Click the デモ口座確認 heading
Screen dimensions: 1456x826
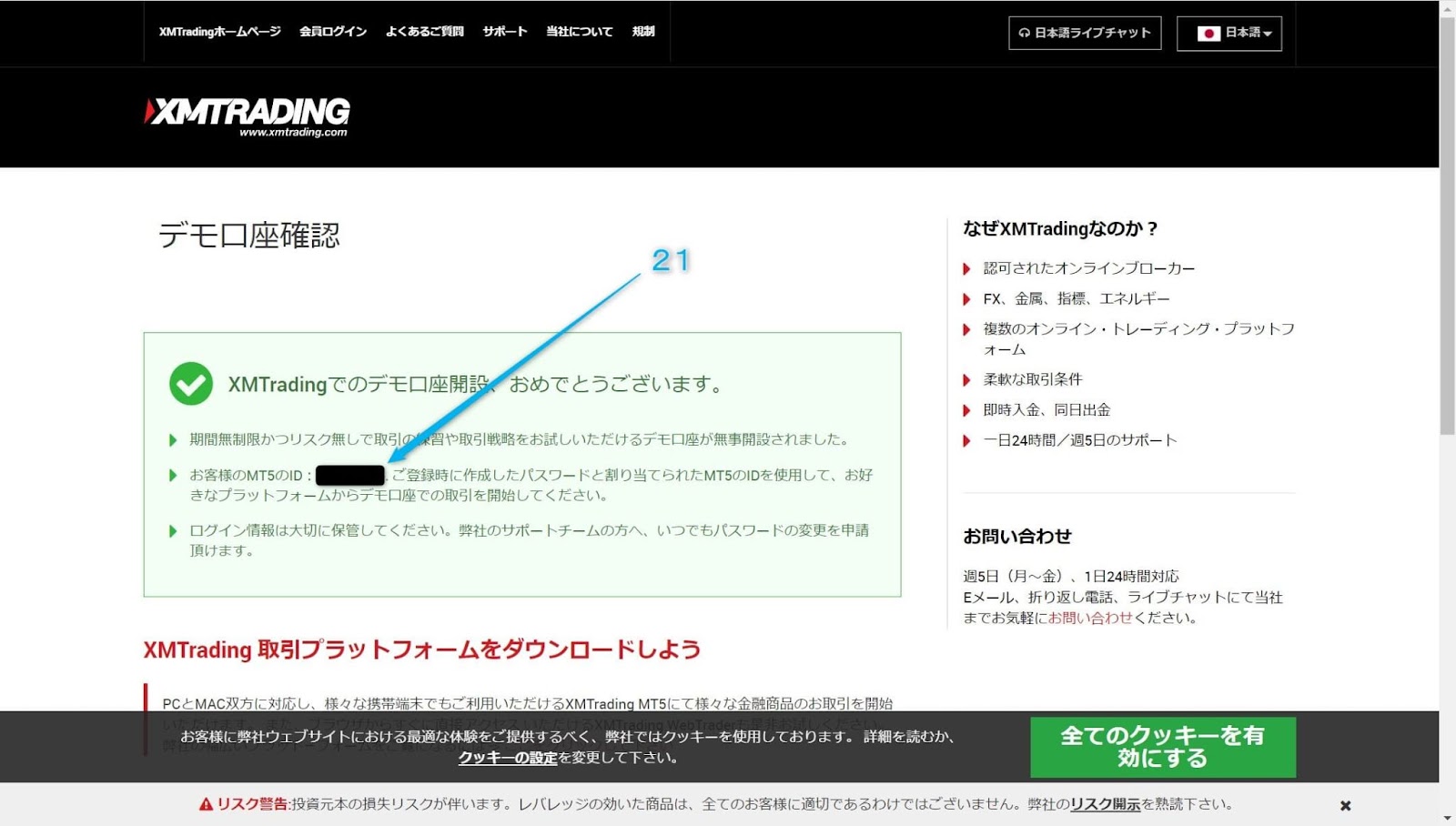pyautogui.click(x=249, y=236)
